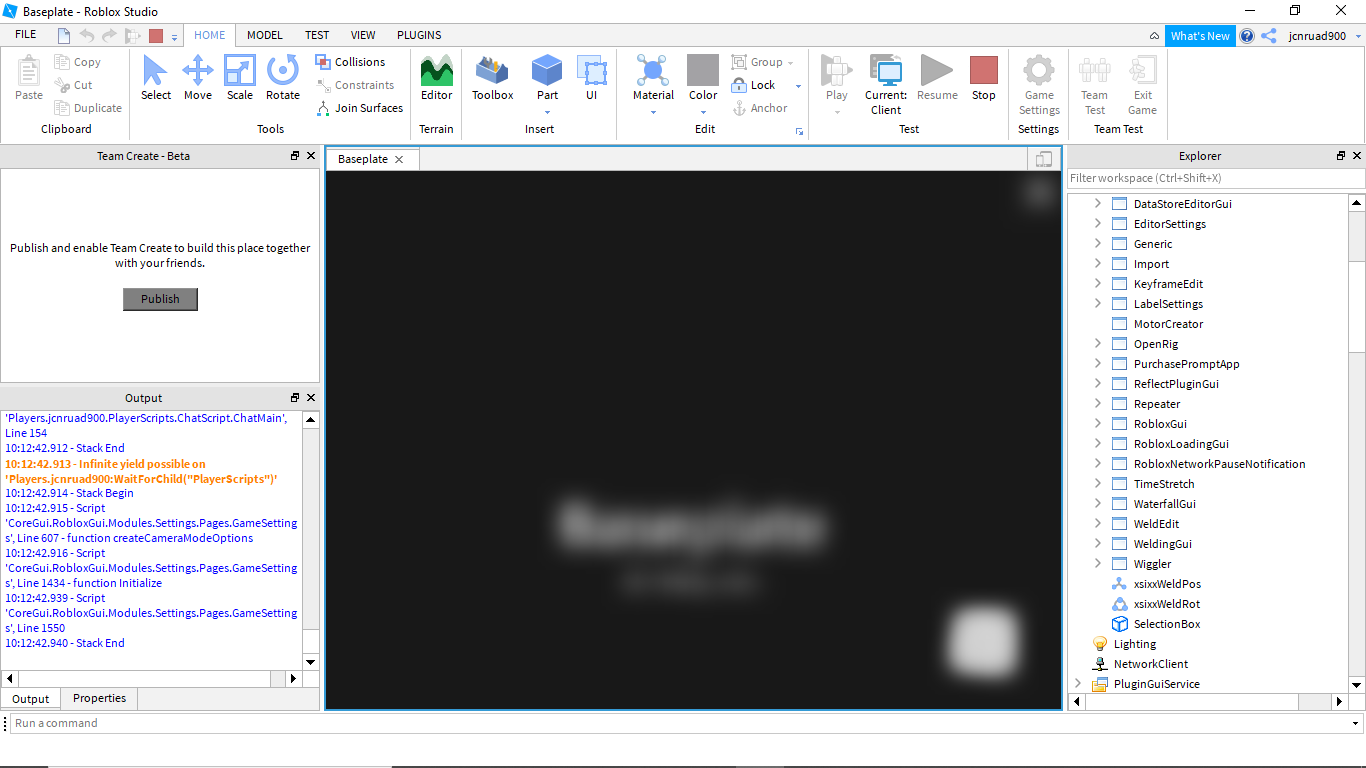Image resolution: width=1366 pixels, height=768 pixels.
Task: Toggle the Constraints option
Action: pyautogui.click(x=355, y=85)
